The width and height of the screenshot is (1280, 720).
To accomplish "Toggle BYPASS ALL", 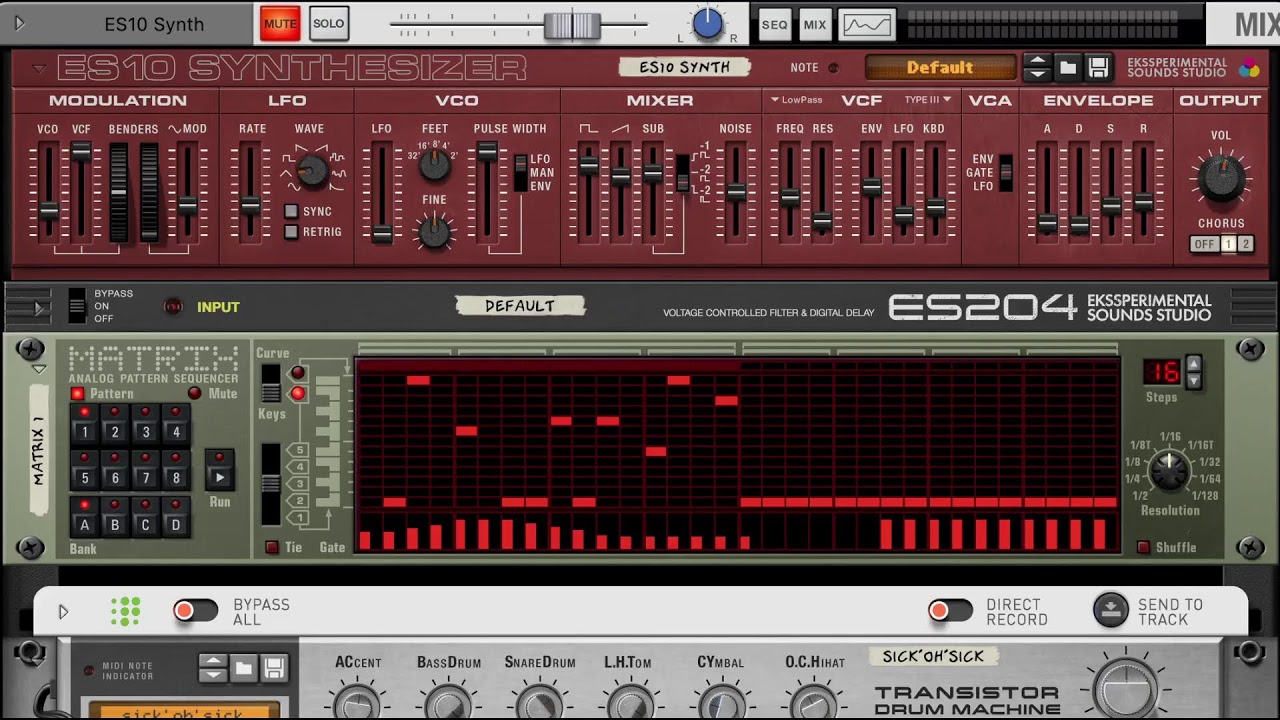I will coord(195,610).
